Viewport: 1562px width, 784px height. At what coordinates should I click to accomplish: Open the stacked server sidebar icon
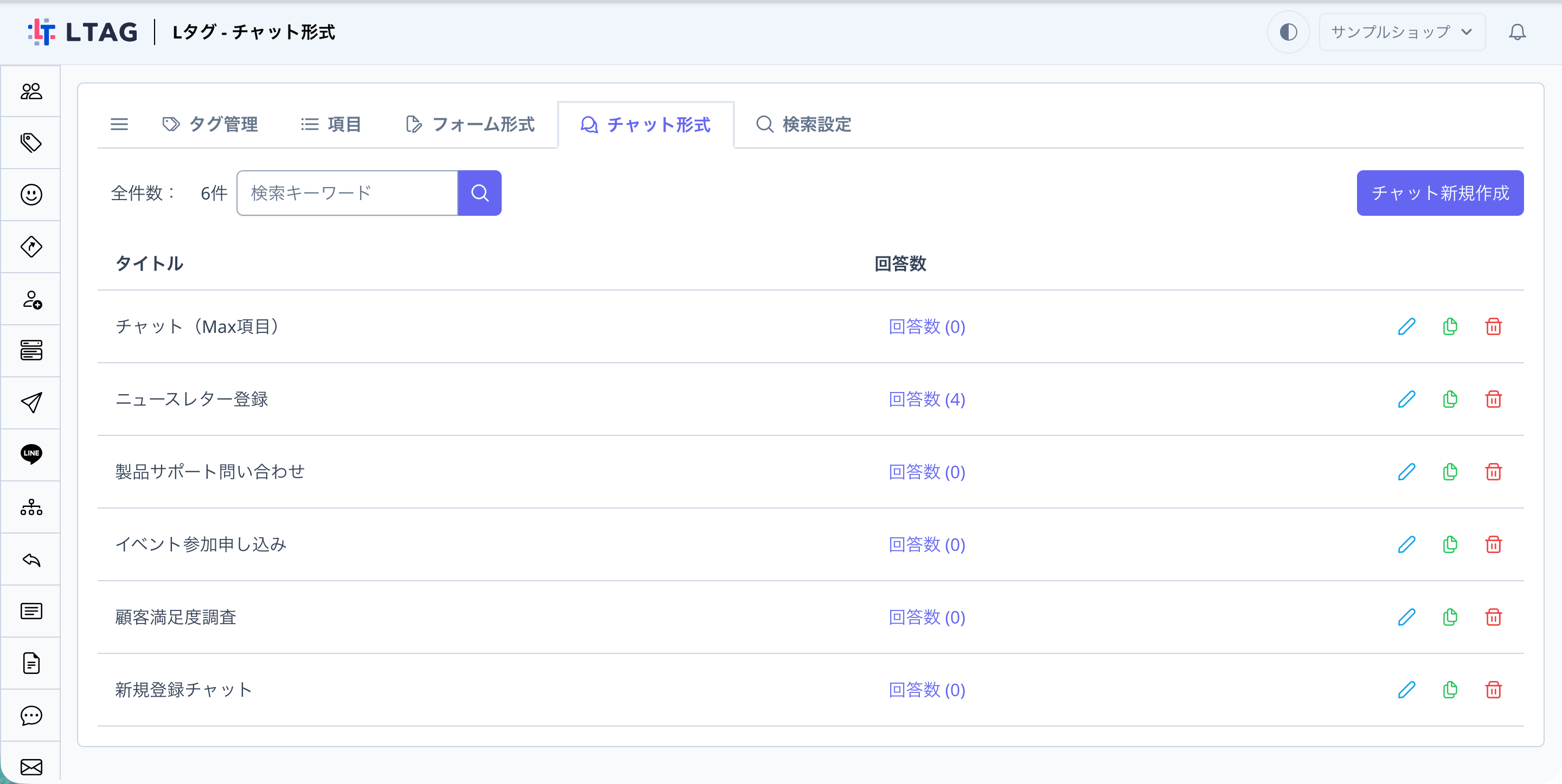click(x=31, y=350)
